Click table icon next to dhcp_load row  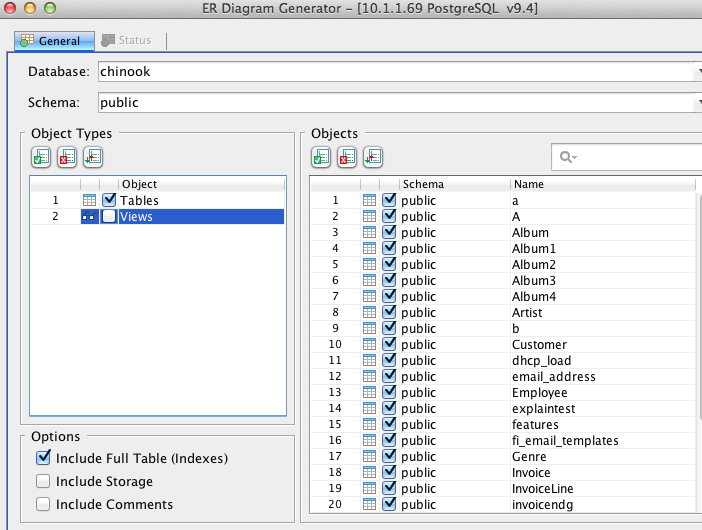369,360
